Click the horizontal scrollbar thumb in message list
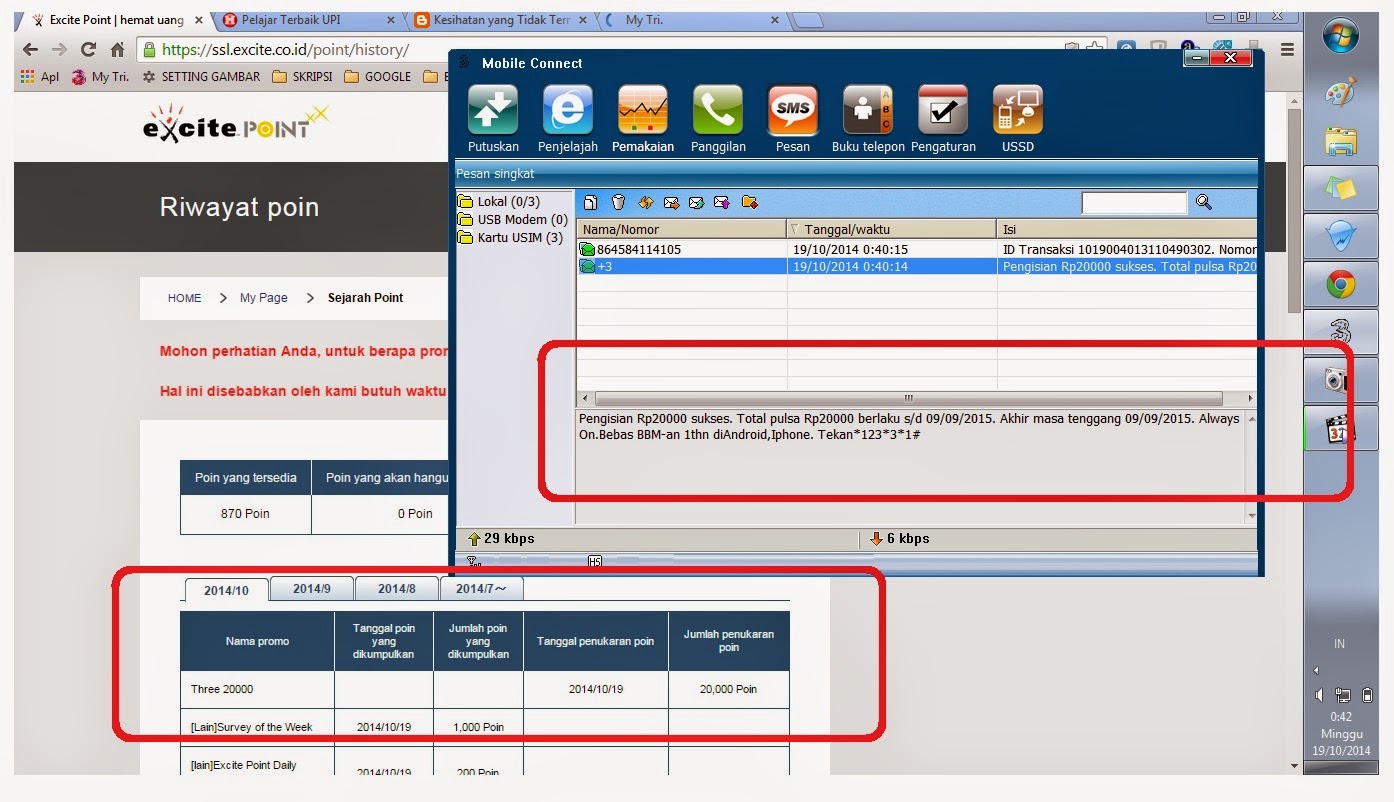The image size is (1394, 802). coord(908,397)
